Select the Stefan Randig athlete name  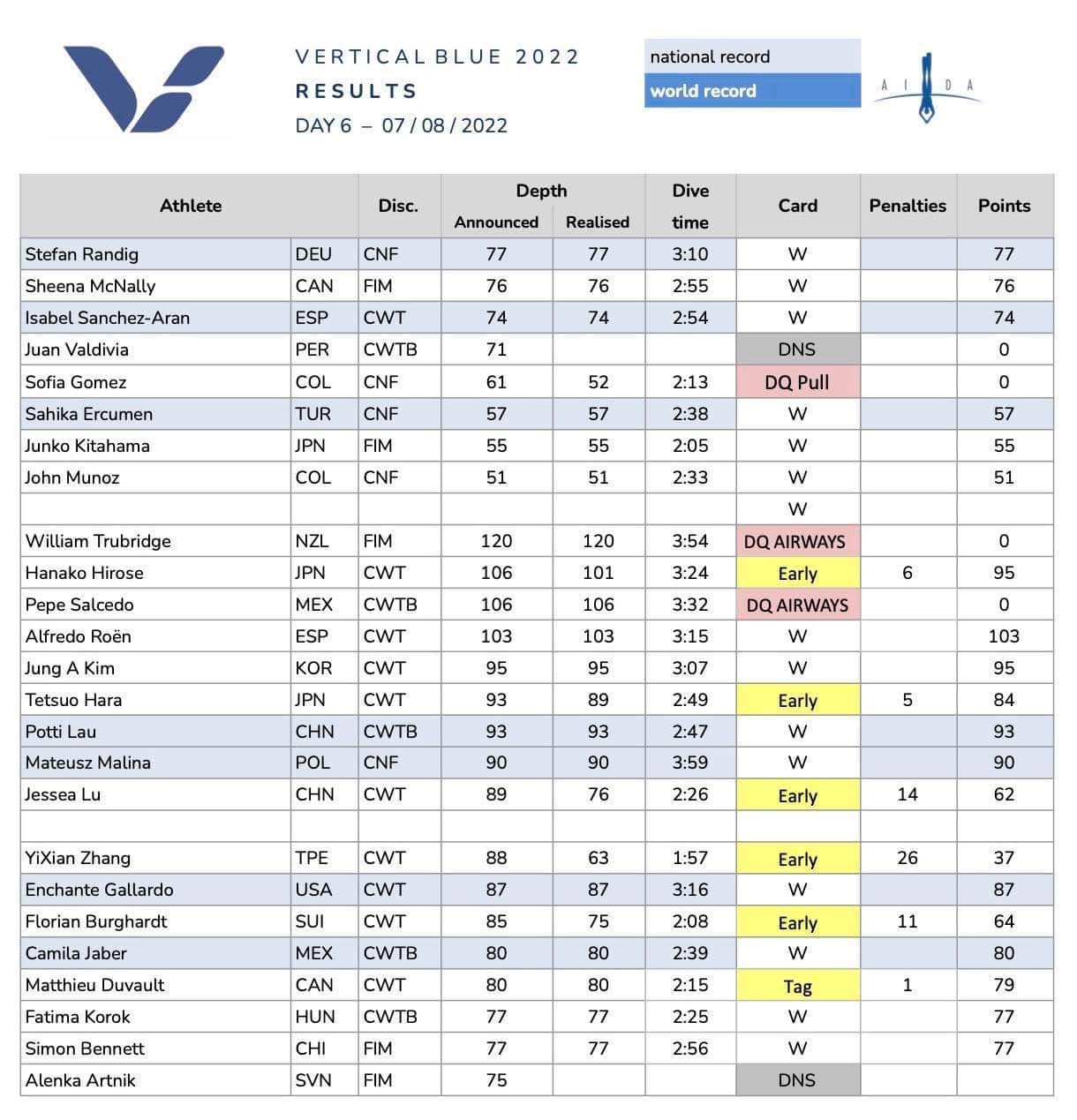click(x=82, y=254)
